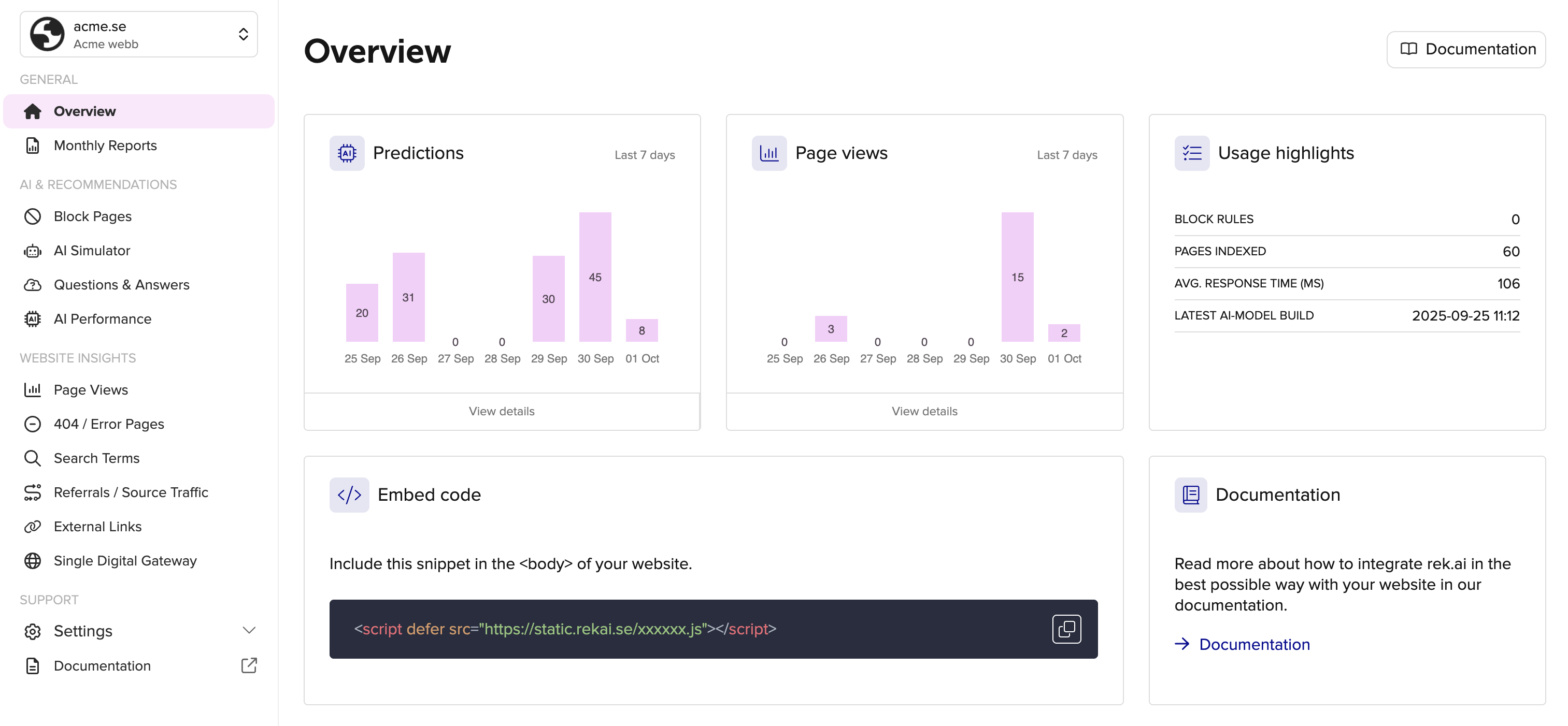1568x726 pixels.
Task: Go to Page Views in the sidebar
Action: (x=91, y=390)
